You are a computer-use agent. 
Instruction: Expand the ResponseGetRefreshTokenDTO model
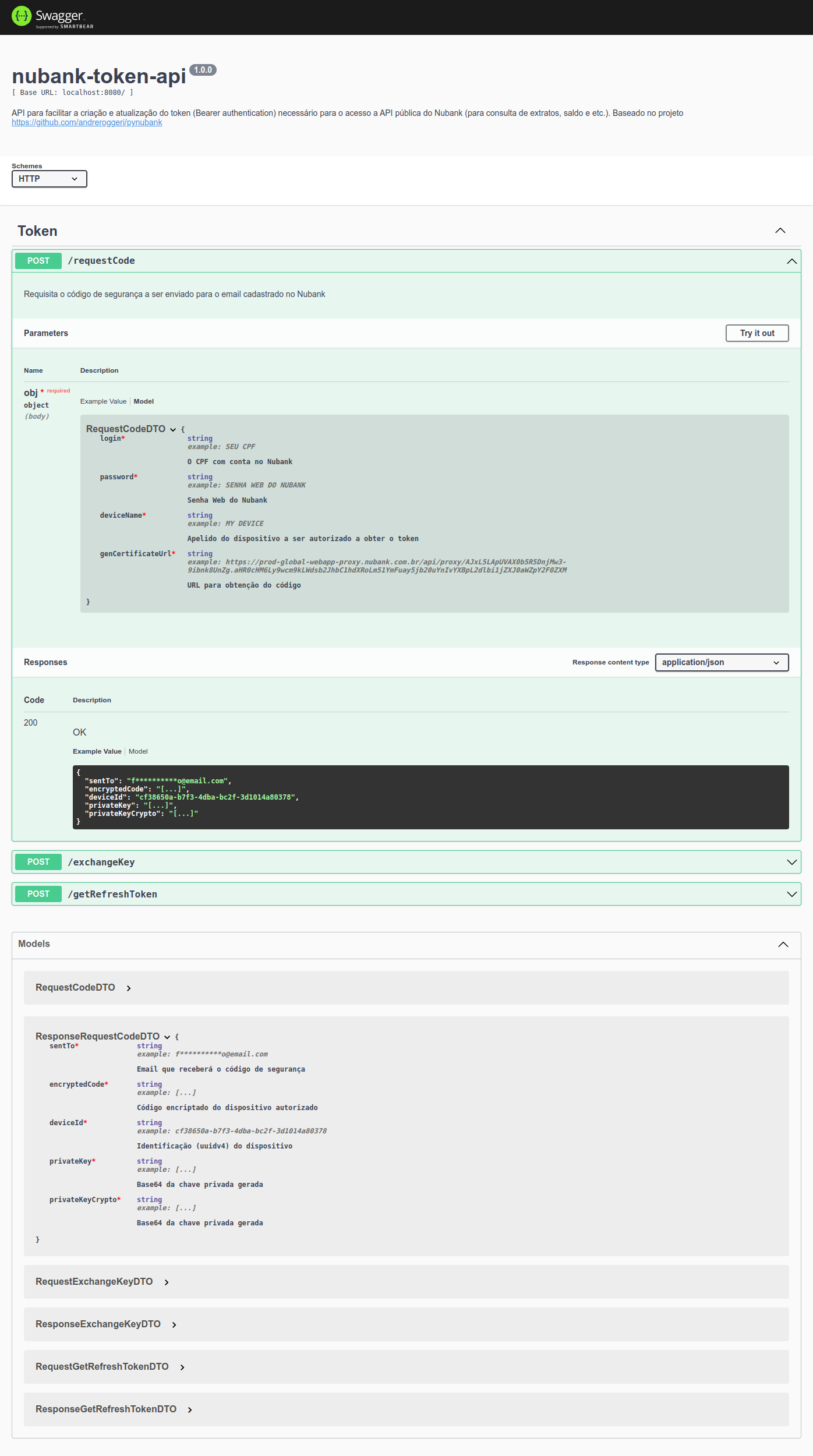[x=190, y=1410]
